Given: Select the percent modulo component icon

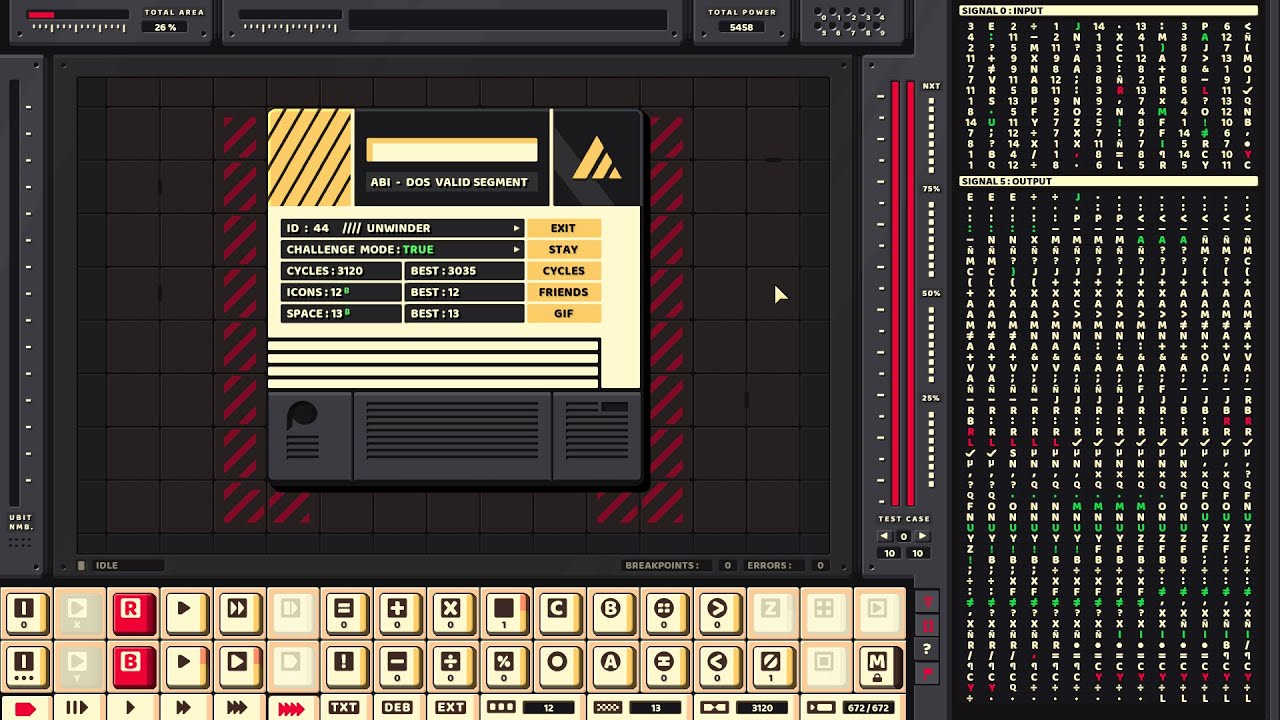Looking at the screenshot, I should pyautogui.click(x=504, y=665).
